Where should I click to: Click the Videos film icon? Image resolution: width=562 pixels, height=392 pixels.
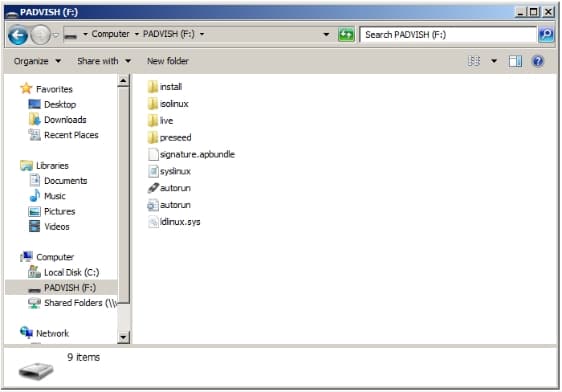[x=34, y=226]
